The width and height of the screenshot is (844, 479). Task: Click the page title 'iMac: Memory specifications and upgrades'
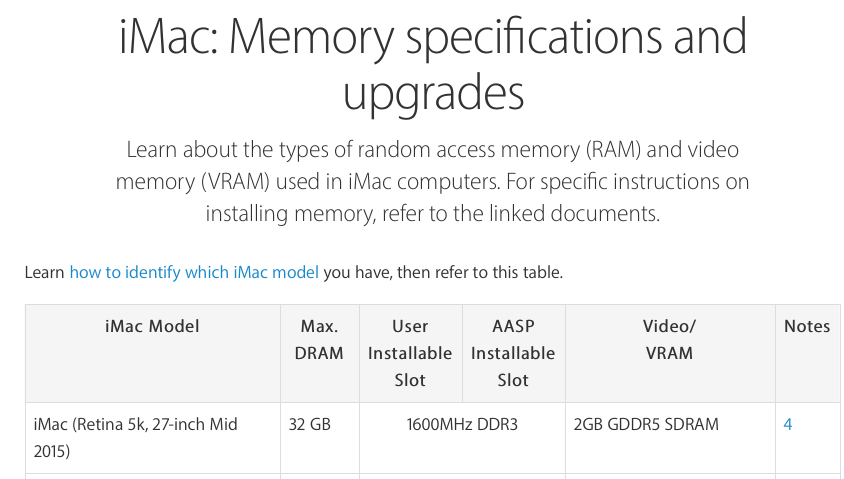click(x=433, y=64)
